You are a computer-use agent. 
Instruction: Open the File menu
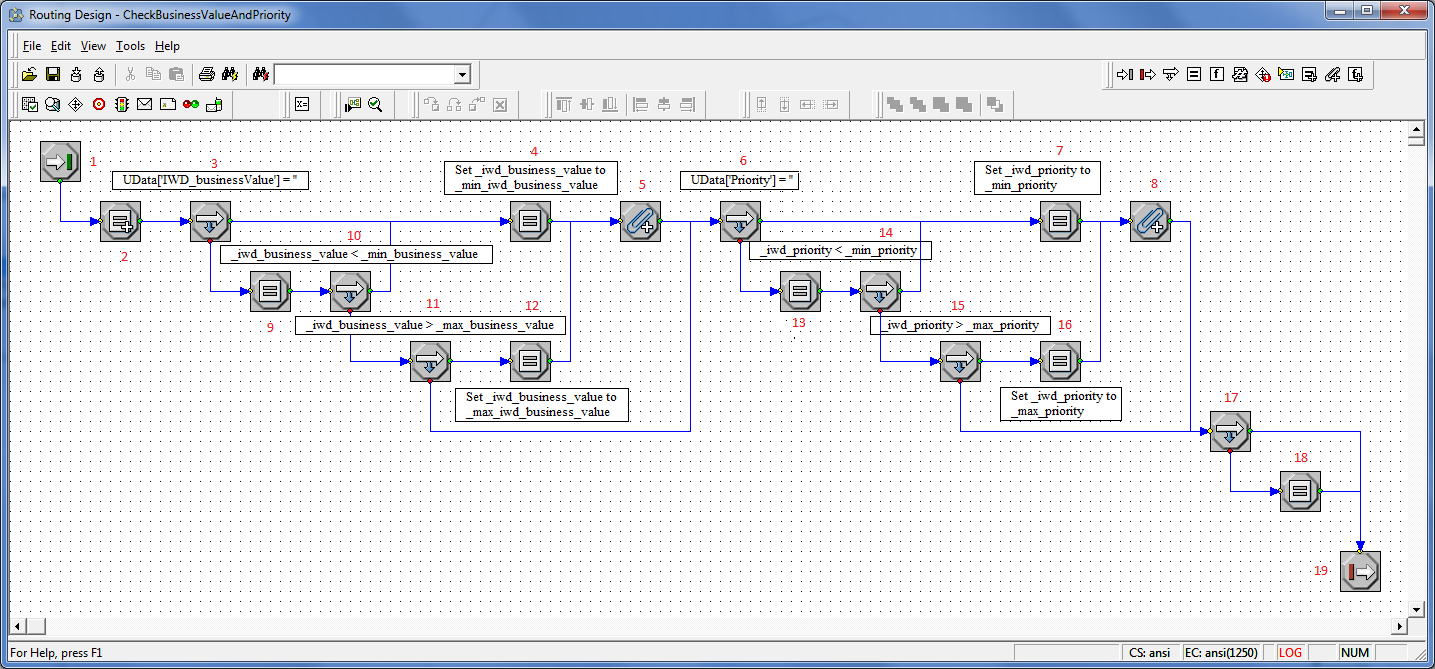32,46
